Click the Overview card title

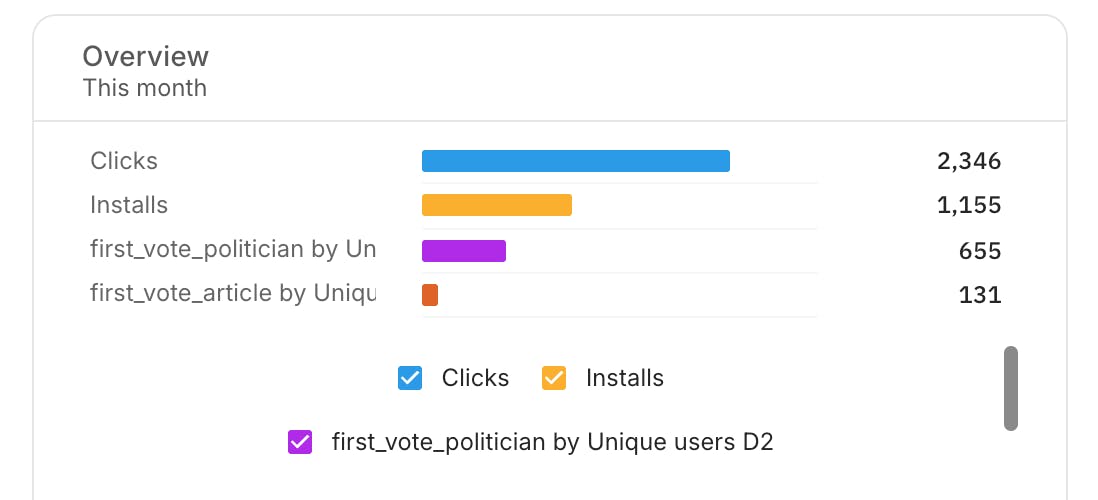click(146, 56)
